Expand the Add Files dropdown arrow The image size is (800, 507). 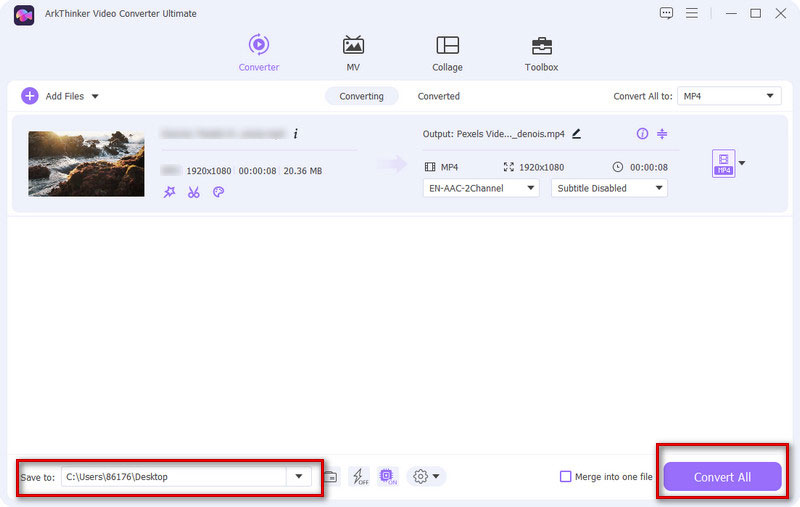tap(95, 96)
